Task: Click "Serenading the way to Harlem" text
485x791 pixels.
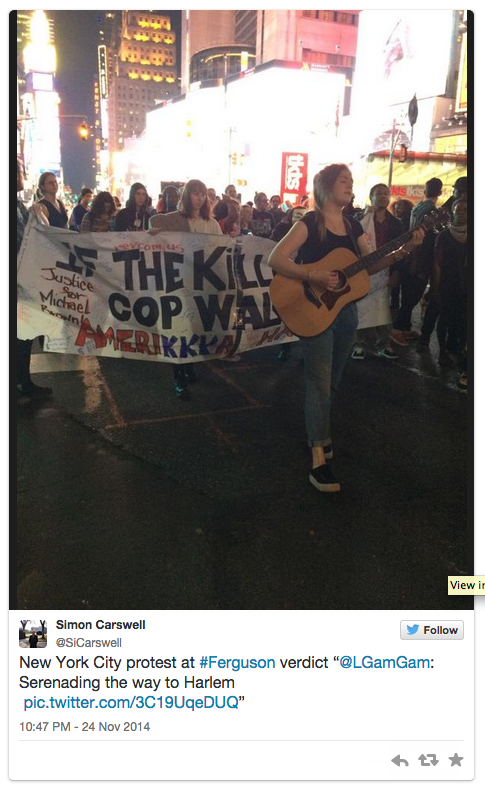Action: pyautogui.click(x=127, y=682)
